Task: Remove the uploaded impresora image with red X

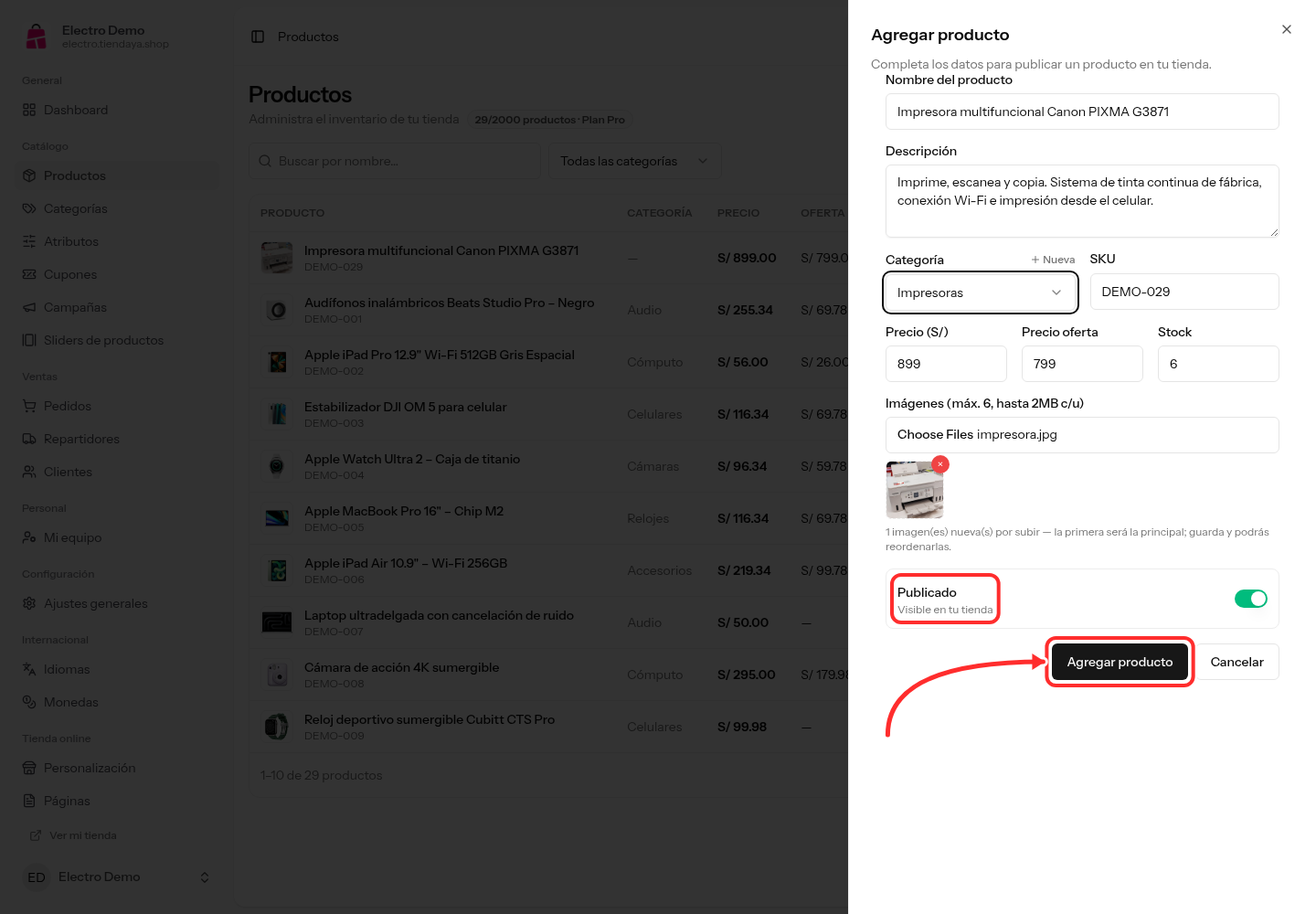Action: [940, 464]
